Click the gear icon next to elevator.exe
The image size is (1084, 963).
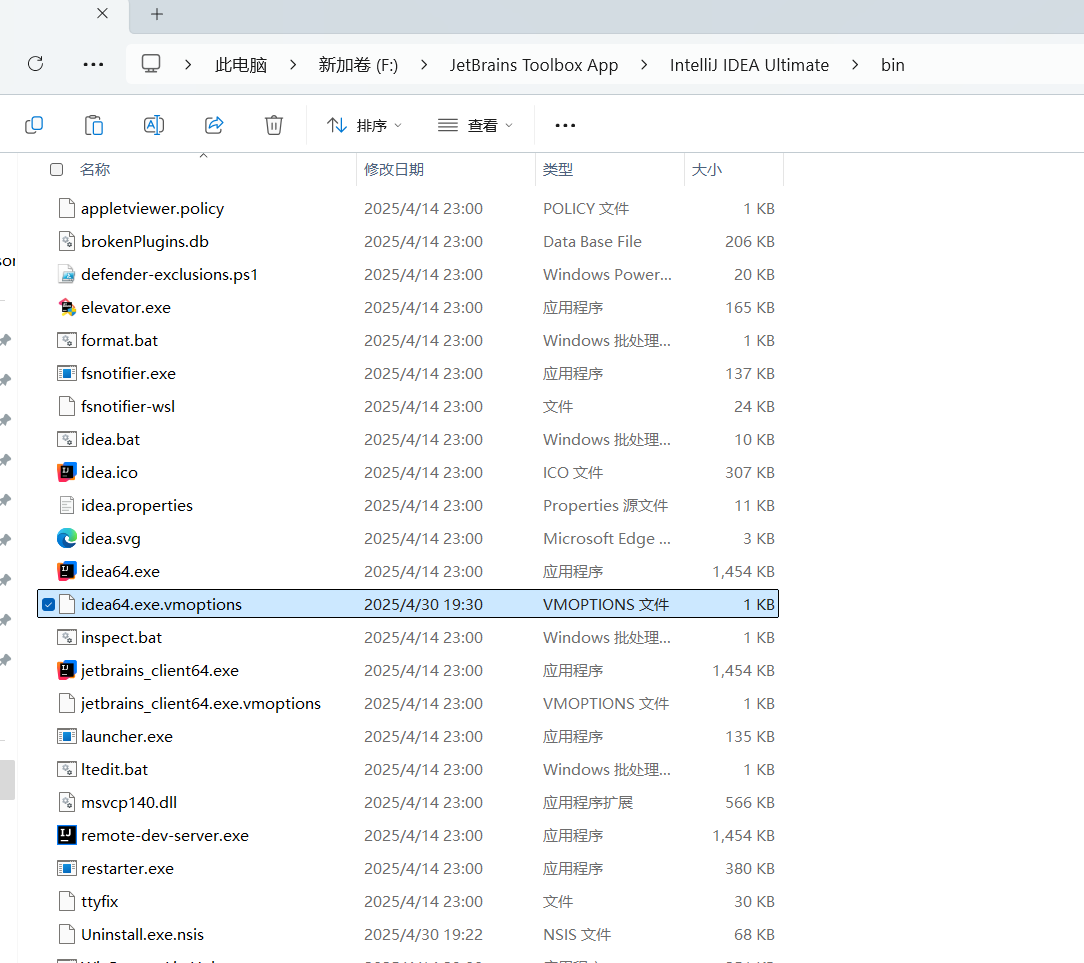[x=66, y=307]
